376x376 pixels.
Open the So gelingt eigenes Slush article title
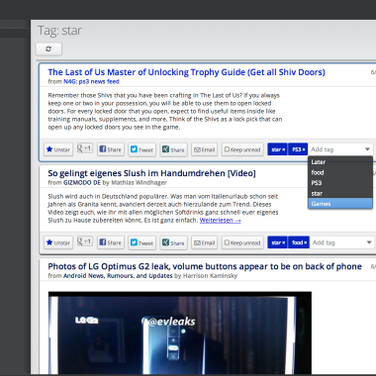[152, 173]
